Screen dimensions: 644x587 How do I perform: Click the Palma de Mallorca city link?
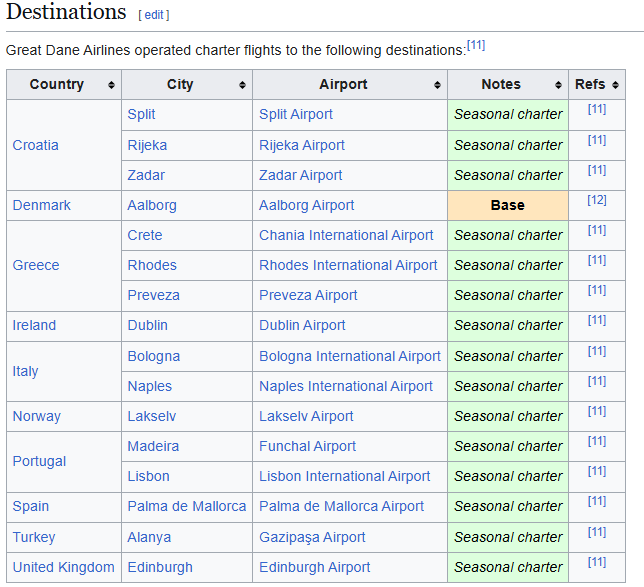coord(186,506)
